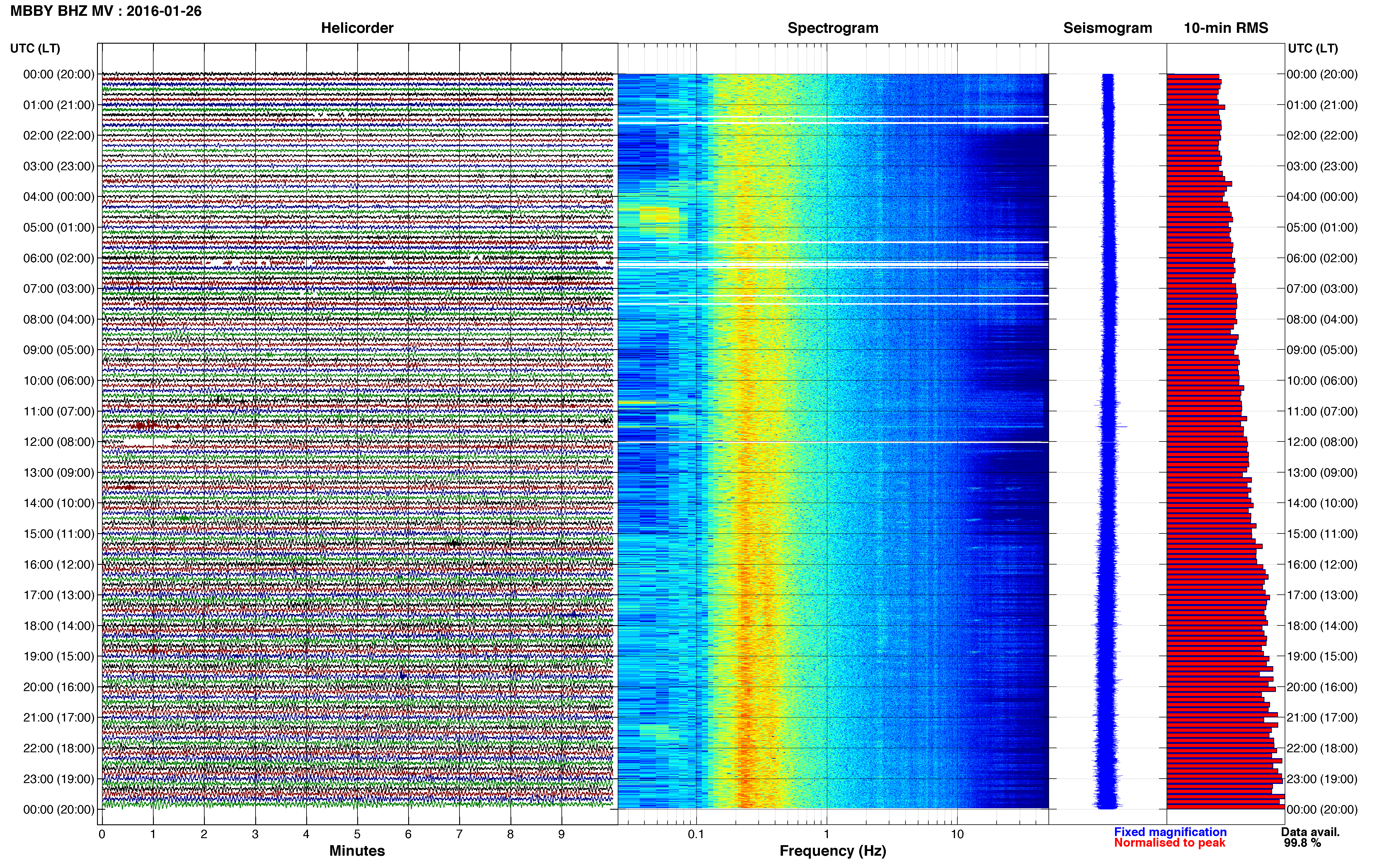
Task: Click the '6' tick on the minutes axis
Action: tap(408, 834)
